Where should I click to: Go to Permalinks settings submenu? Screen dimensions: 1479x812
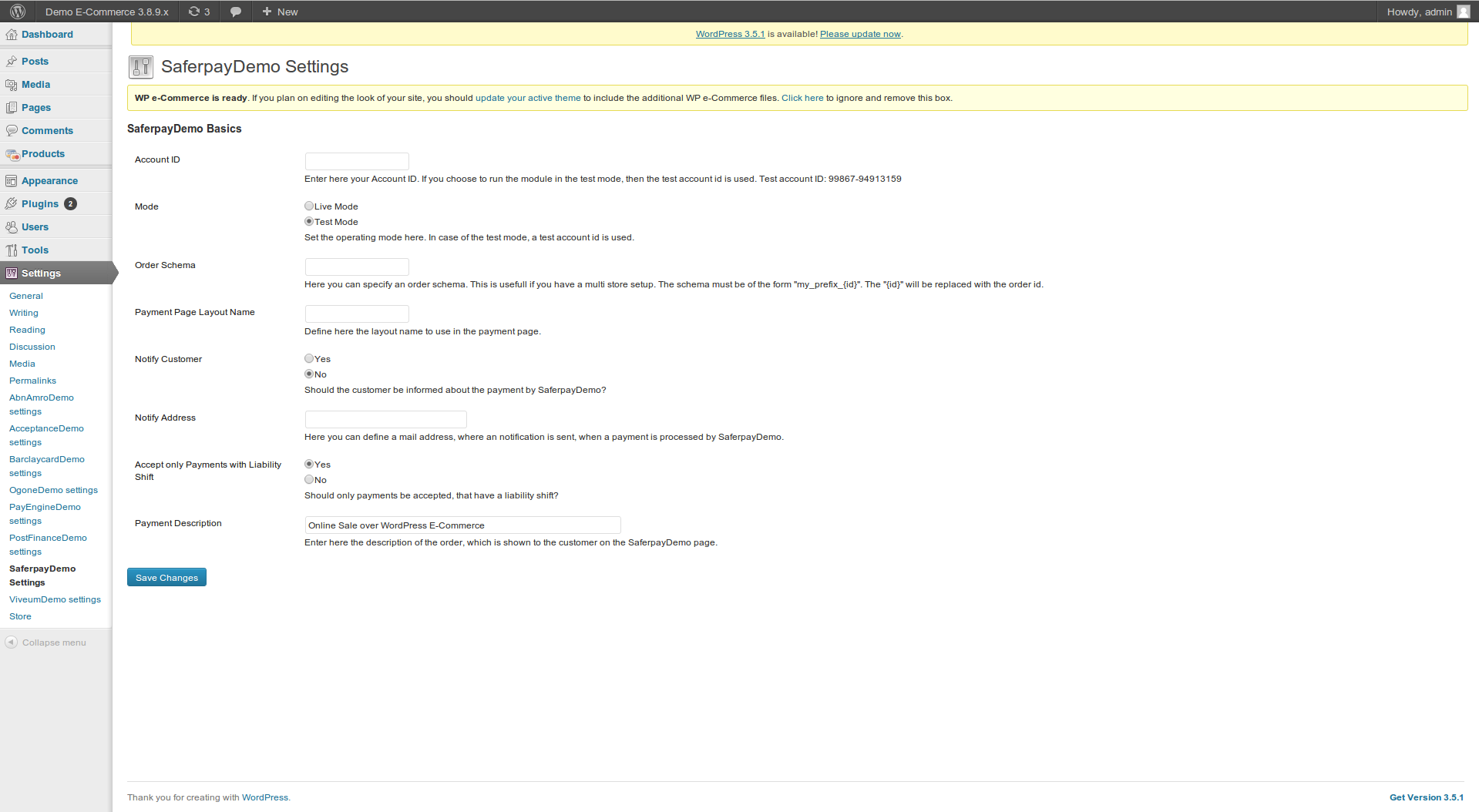(x=32, y=381)
